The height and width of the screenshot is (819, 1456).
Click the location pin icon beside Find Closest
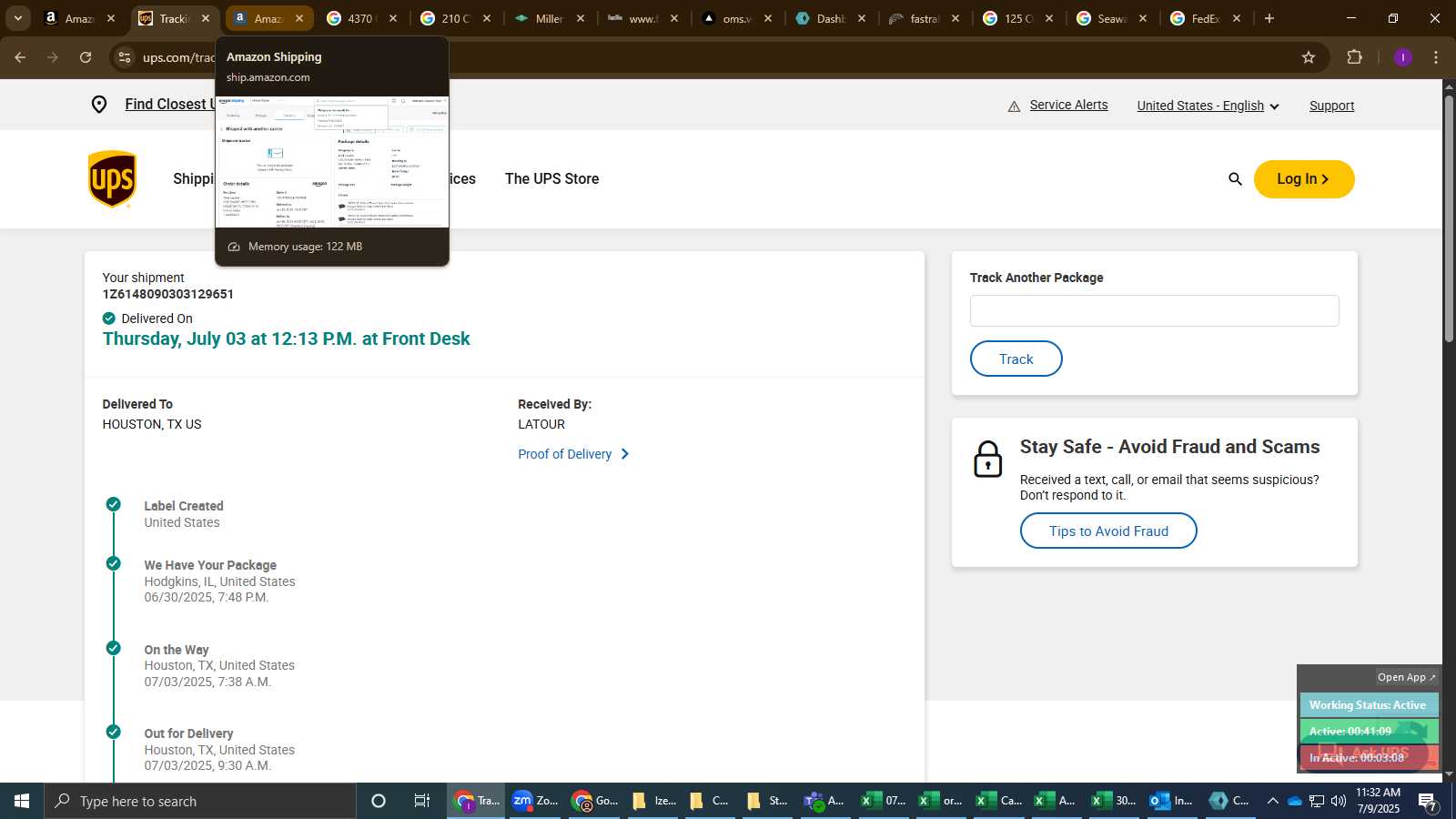click(99, 105)
